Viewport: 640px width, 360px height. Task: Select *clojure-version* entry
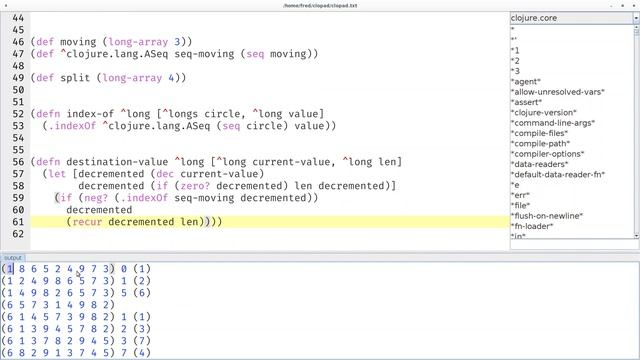click(x=544, y=112)
